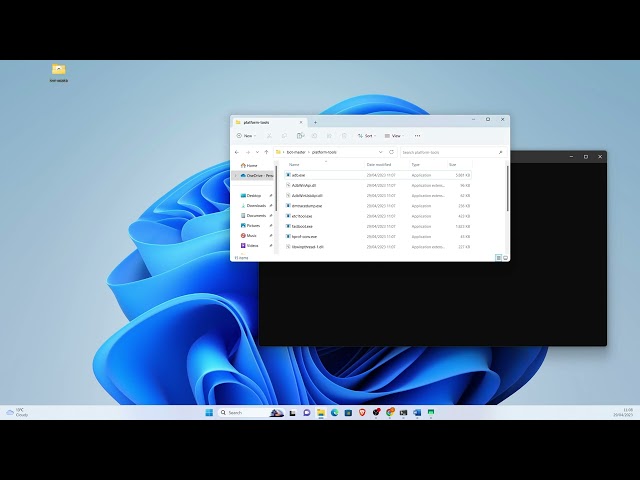Click the Search platform-tools input field

point(453,152)
